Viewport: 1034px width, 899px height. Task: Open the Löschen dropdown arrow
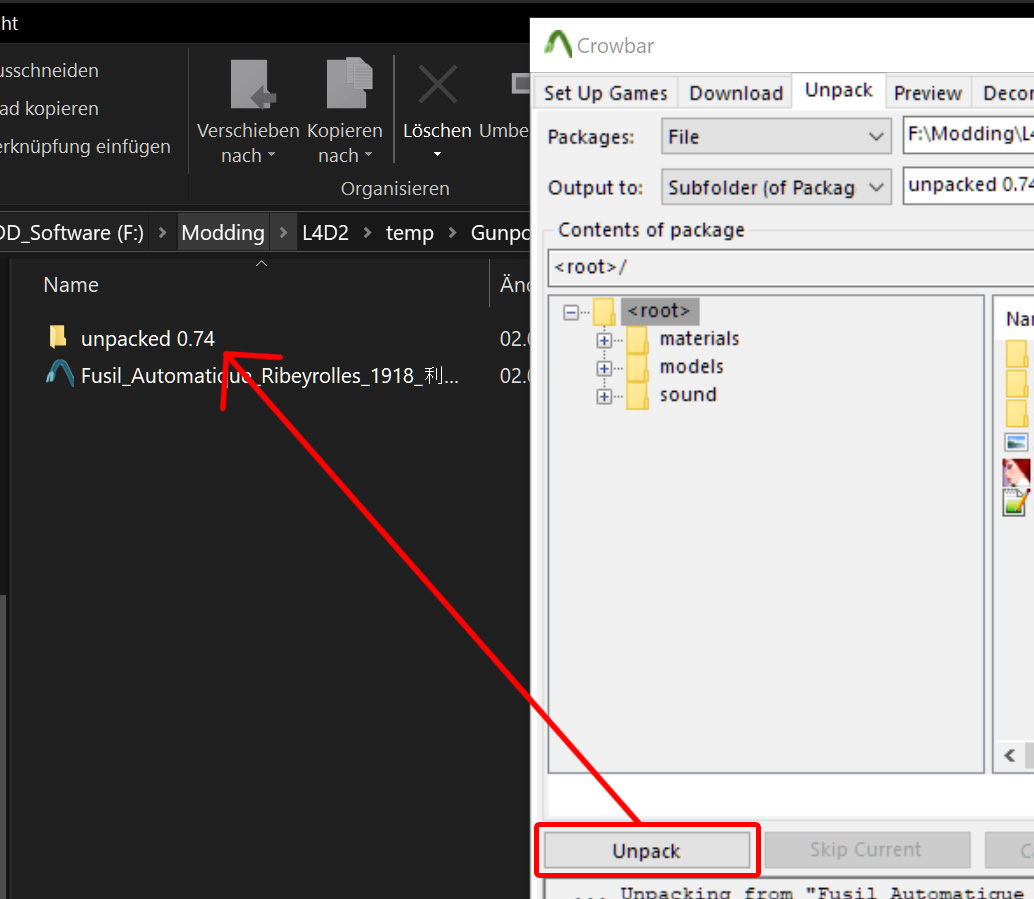[x=437, y=154]
